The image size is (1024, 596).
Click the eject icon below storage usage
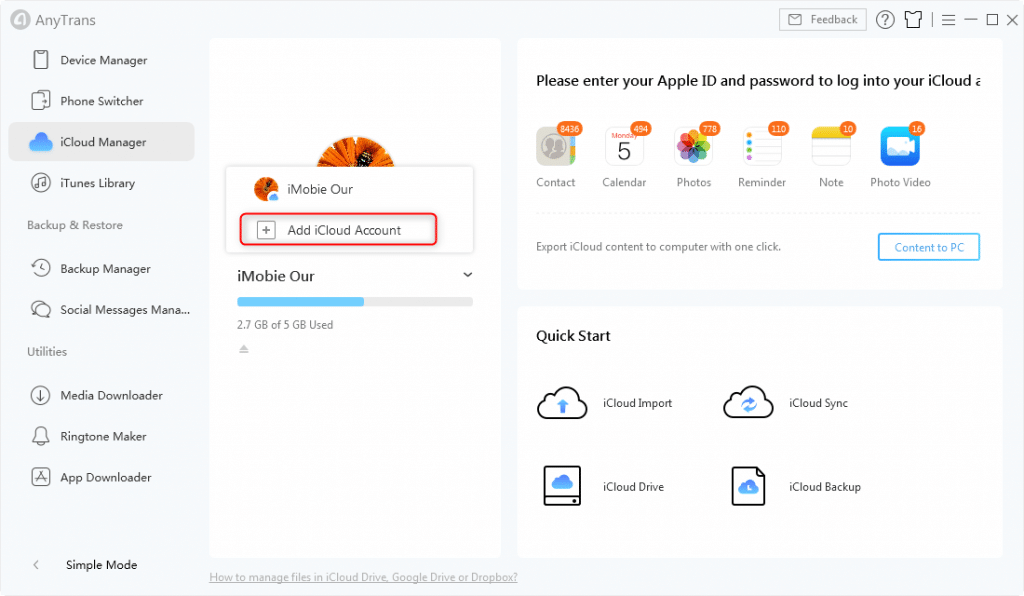(244, 349)
